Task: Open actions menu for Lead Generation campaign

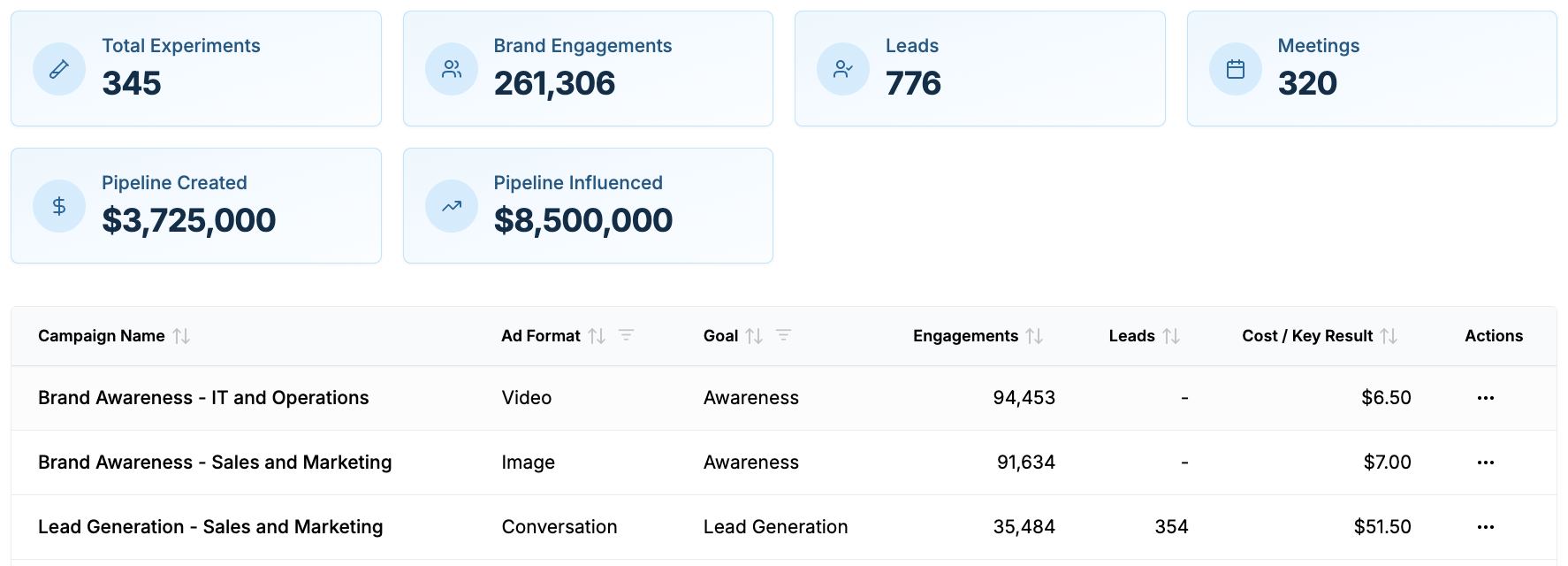Action: pos(1485,527)
